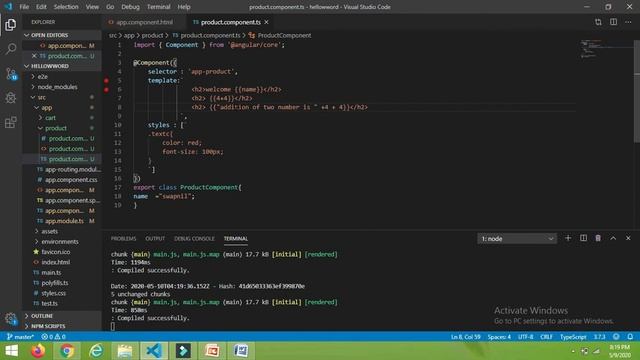640x360 pixels.
Task: Open Windows Start button
Action: pyautogui.click(x=11, y=351)
